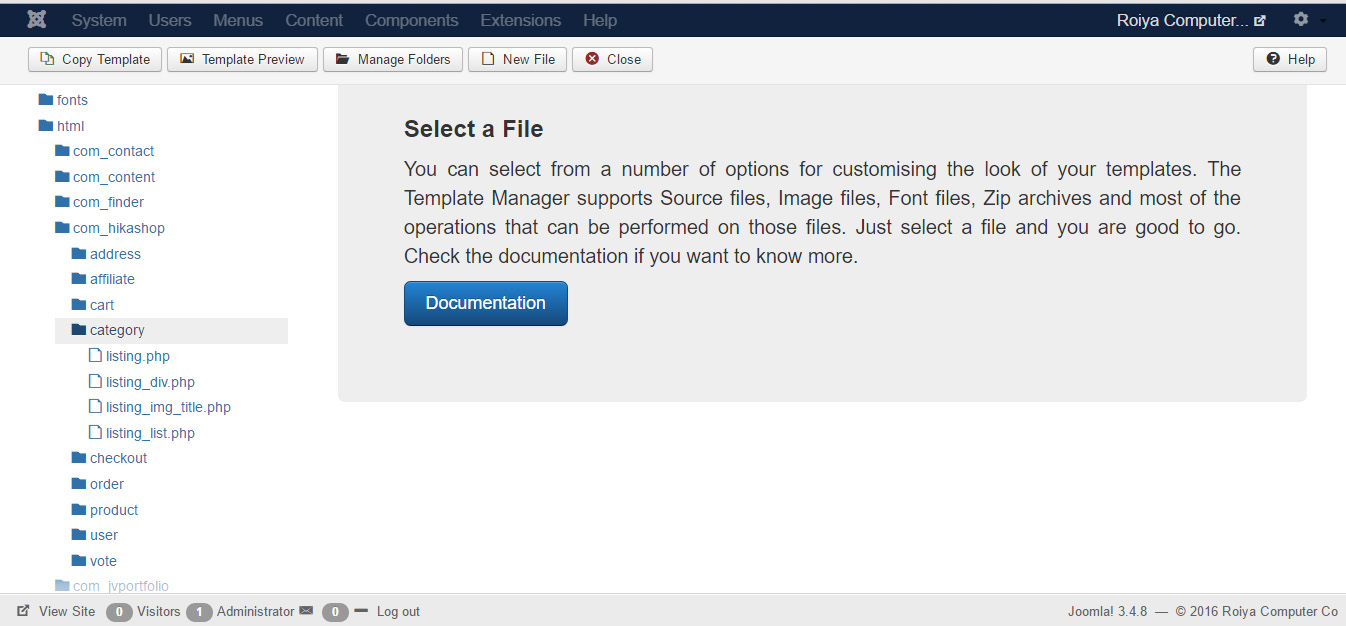Click the Copy Template button

(x=95, y=60)
